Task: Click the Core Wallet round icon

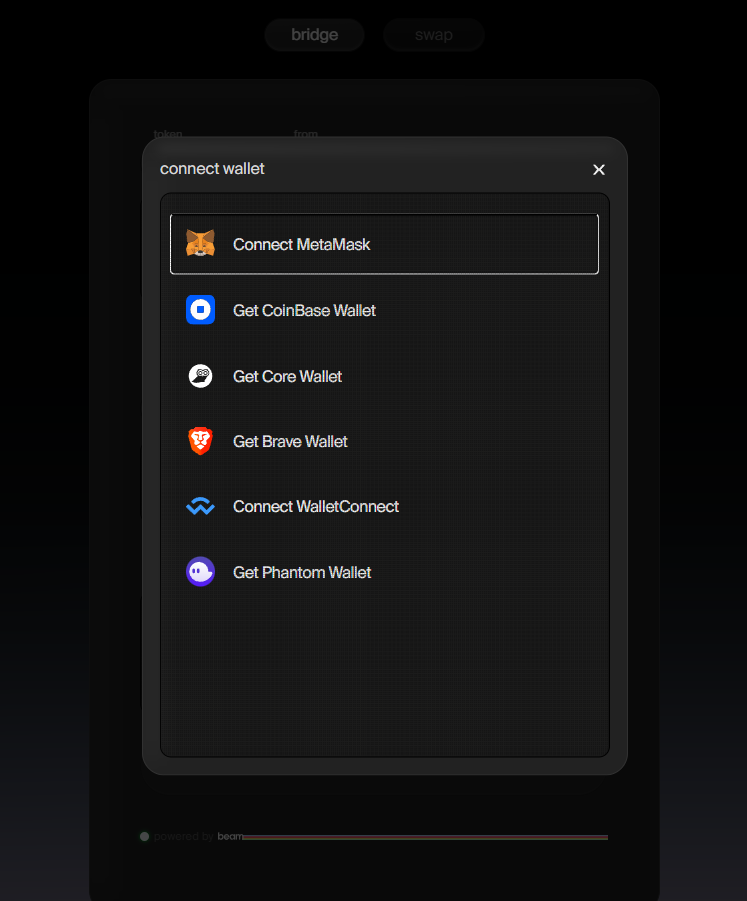Action: (201, 376)
